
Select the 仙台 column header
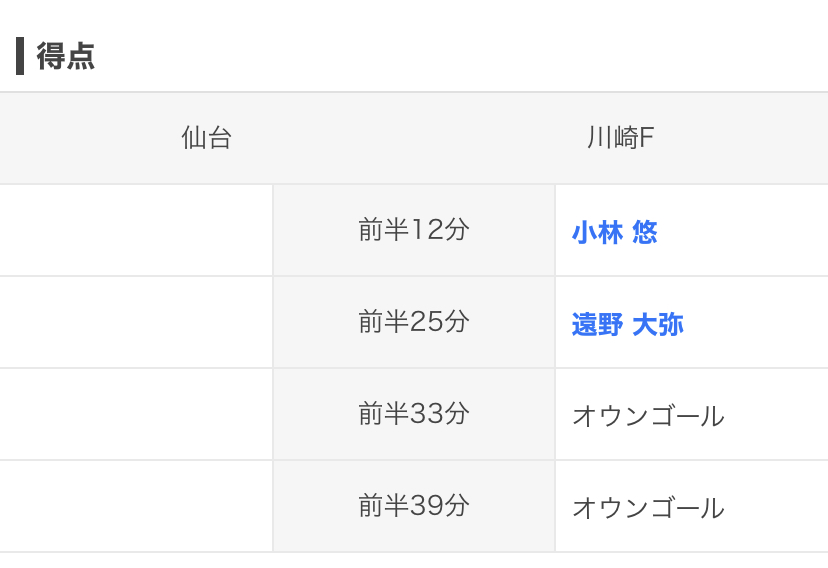[206, 138]
